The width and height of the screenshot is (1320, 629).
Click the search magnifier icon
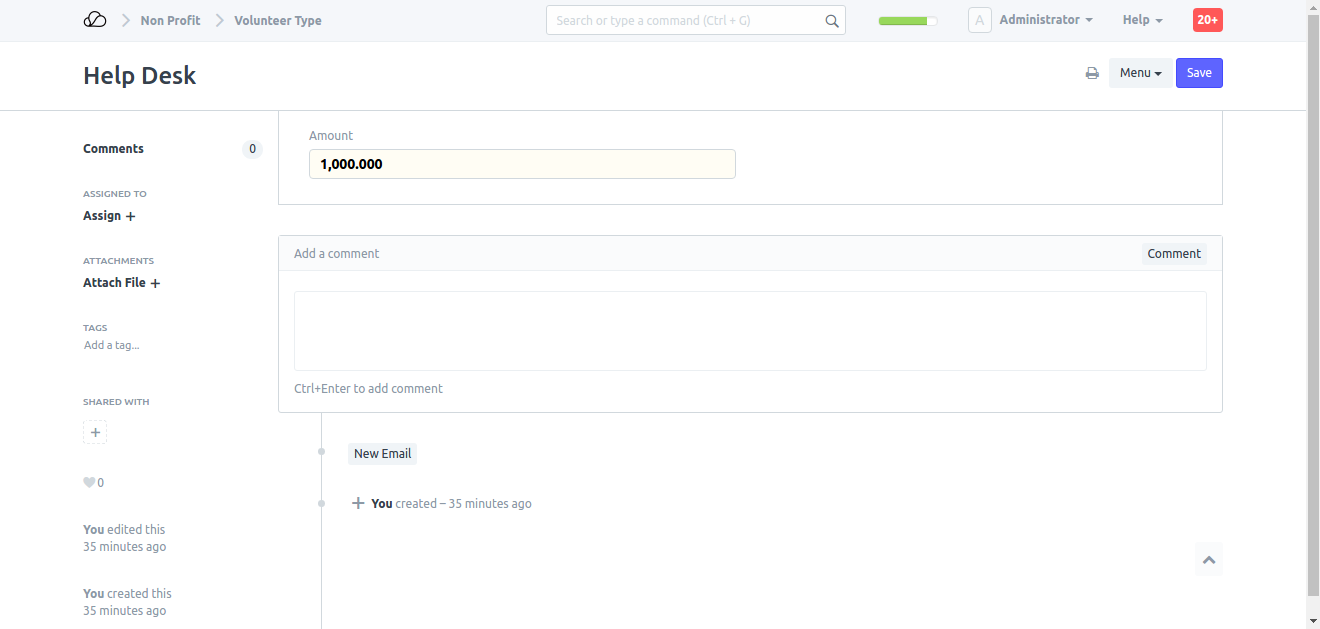tap(832, 21)
